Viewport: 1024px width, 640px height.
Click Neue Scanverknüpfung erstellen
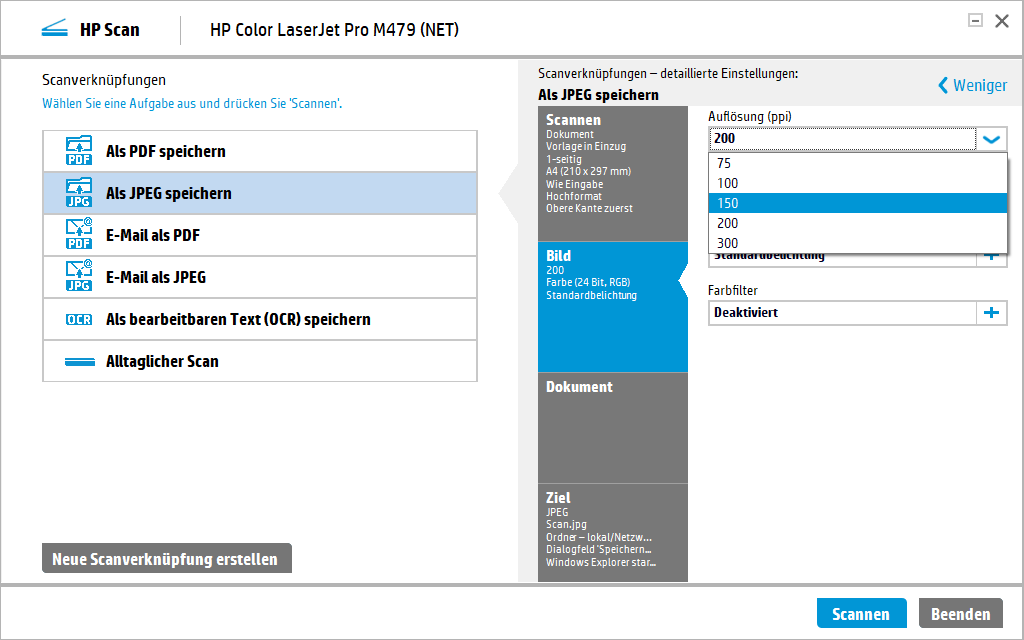(x=166, y=558)
